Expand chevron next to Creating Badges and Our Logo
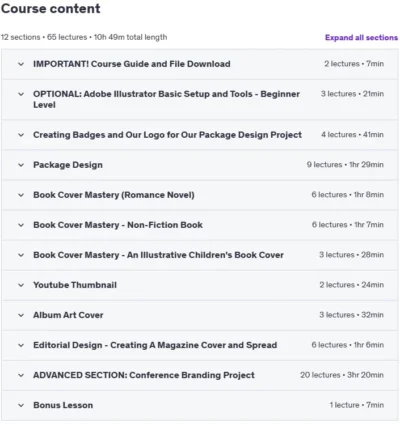 (21, 135)
